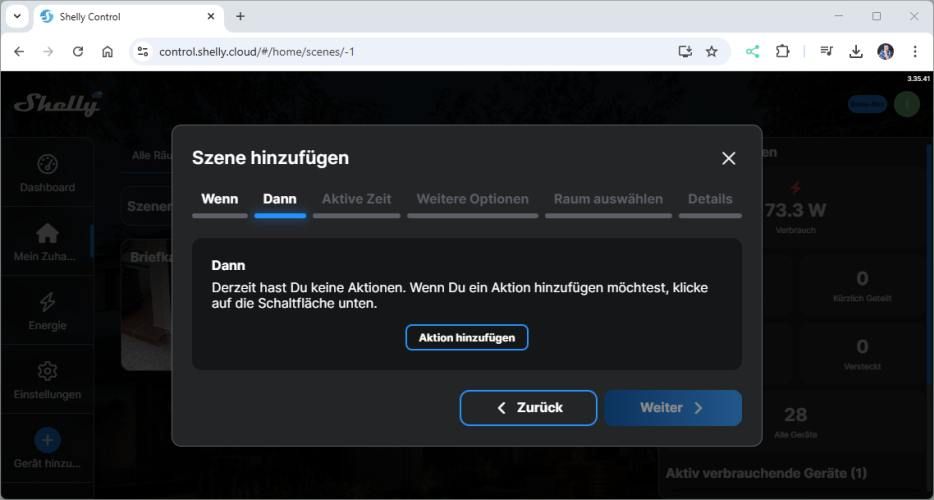Click the Aktion hinzufügen button
The image size is (934, 500).
pos(466,338)
